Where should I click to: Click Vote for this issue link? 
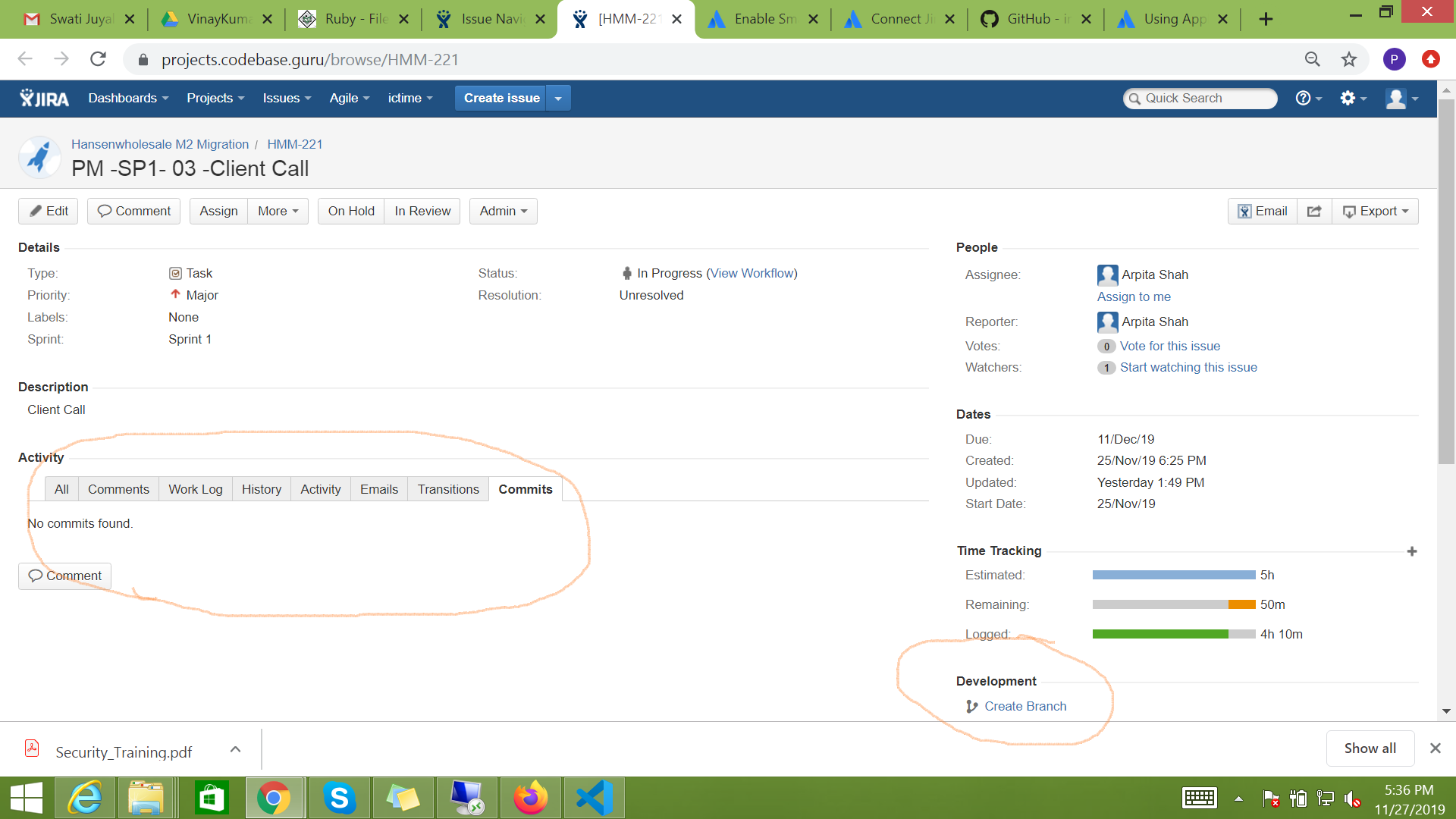coord(1170,346)
